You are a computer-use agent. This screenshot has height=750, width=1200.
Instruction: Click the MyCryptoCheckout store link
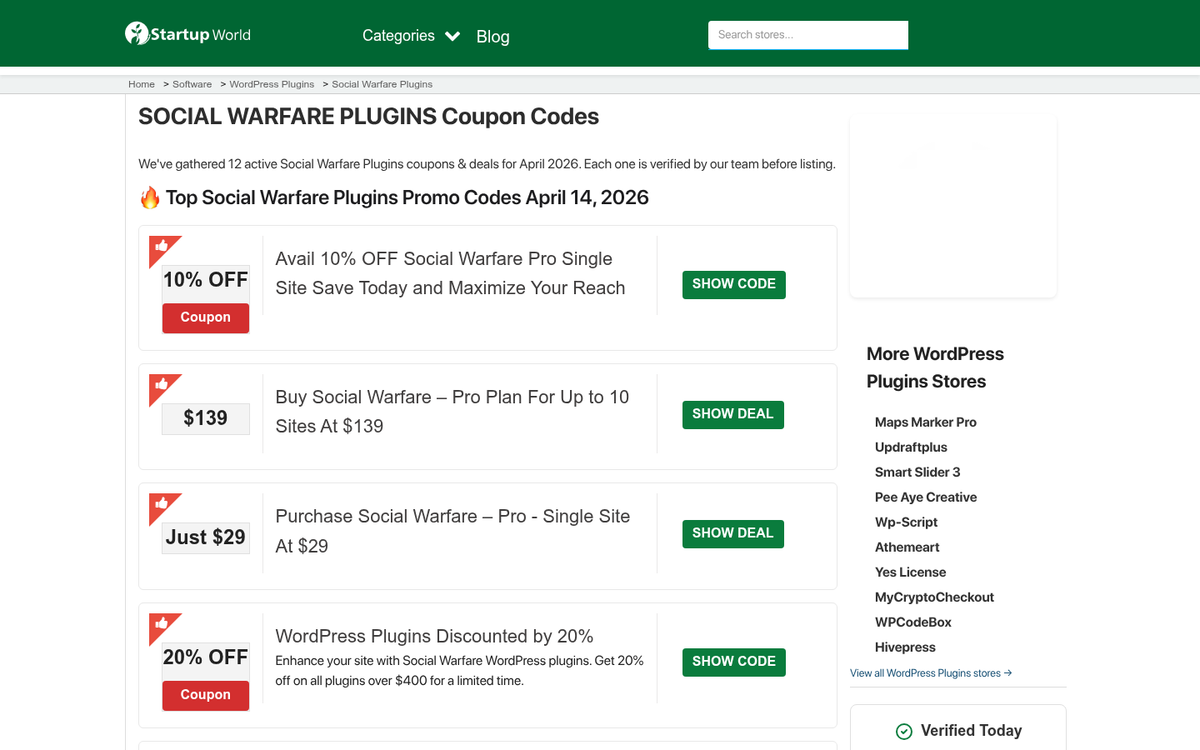click(934, 597)
